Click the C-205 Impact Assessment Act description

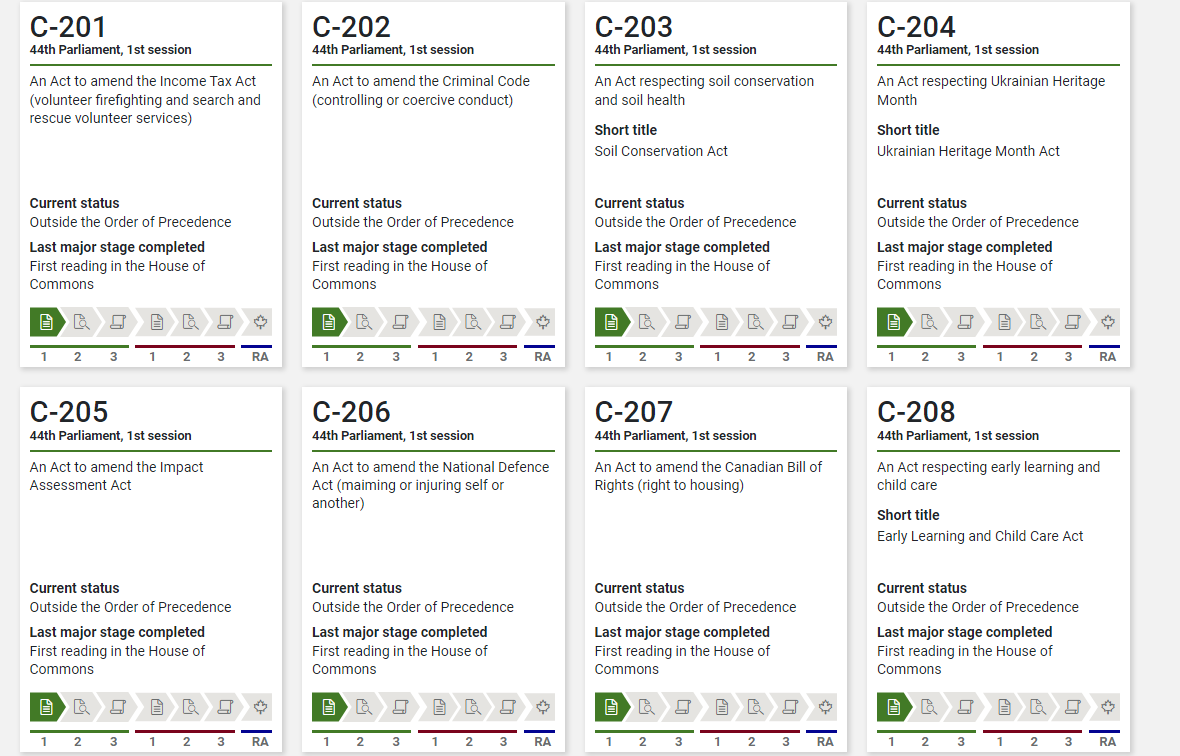click(x=117, y=476)
